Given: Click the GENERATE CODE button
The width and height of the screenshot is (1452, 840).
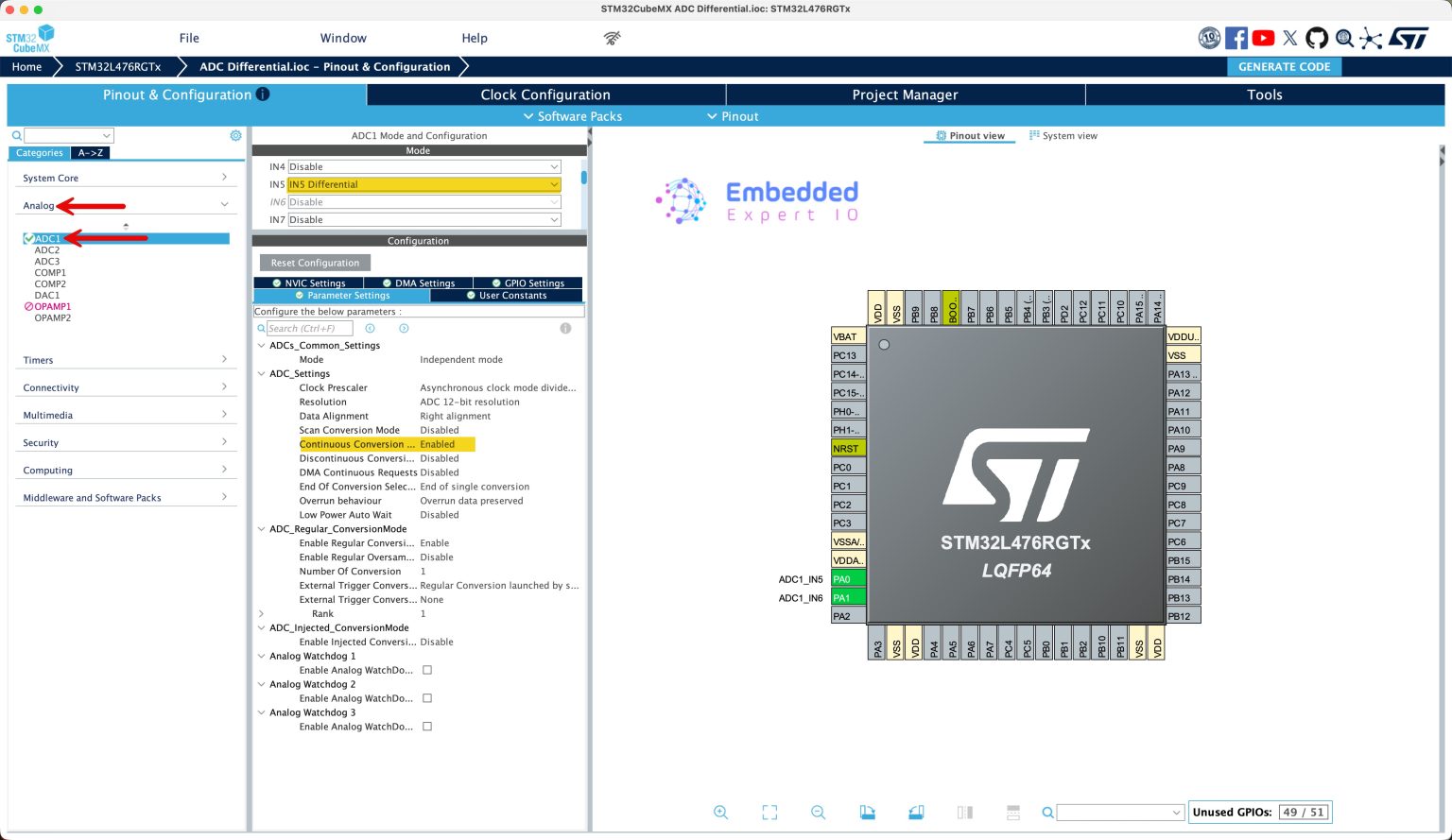Looking at the screenshot, I should pyautogui.click(x=1284, y=66).
